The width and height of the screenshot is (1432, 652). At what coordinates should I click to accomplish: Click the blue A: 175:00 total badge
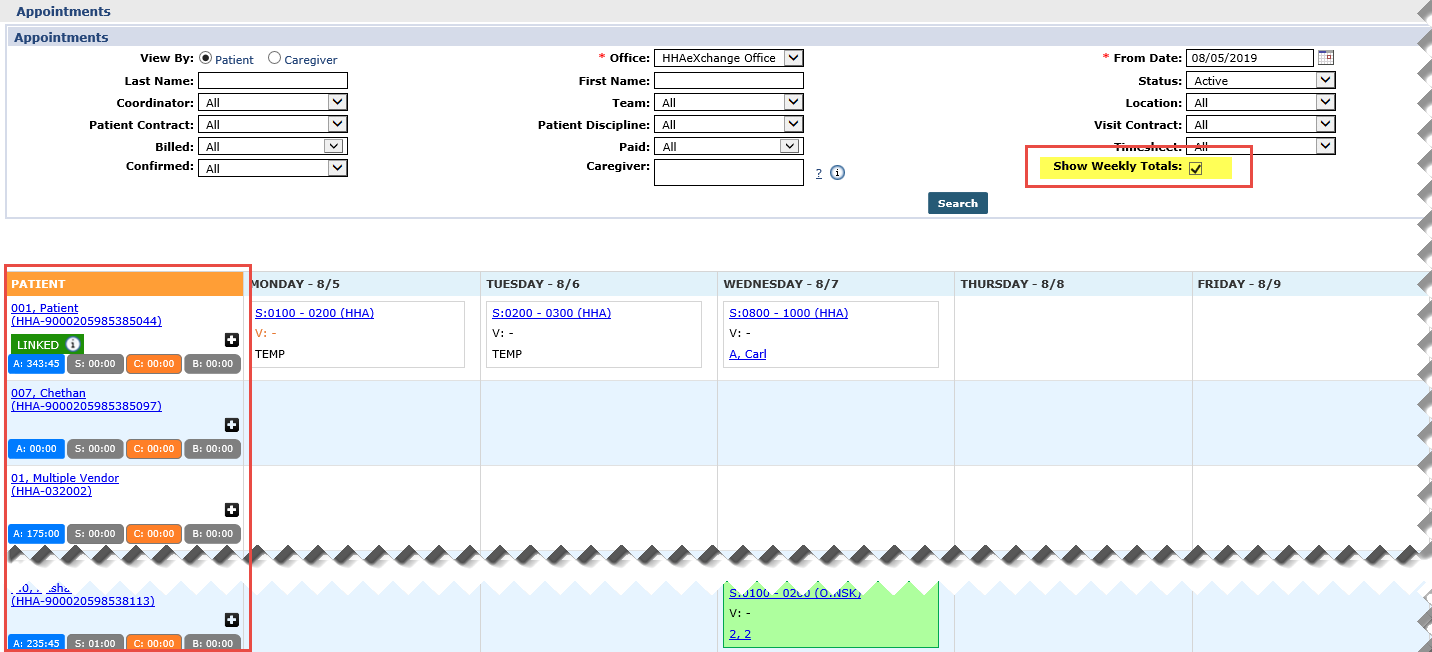tap(37, 534)
